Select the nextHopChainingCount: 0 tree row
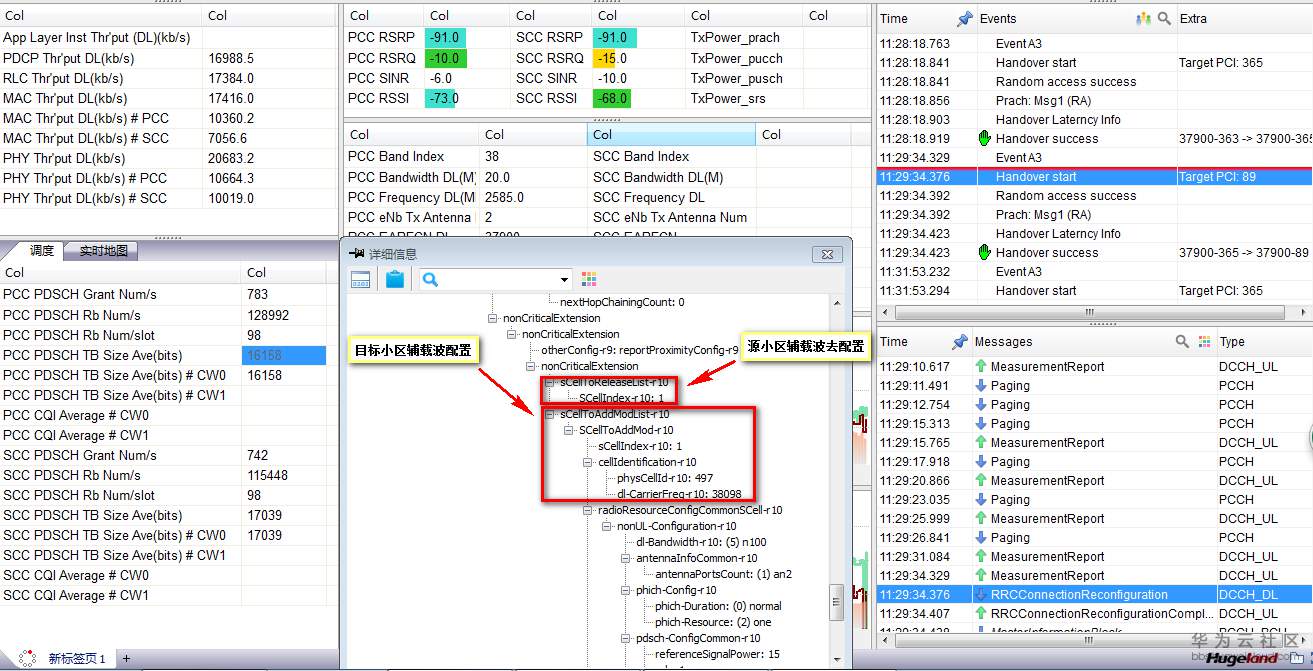The image size is (1313, 671). (x=622, y=302)
